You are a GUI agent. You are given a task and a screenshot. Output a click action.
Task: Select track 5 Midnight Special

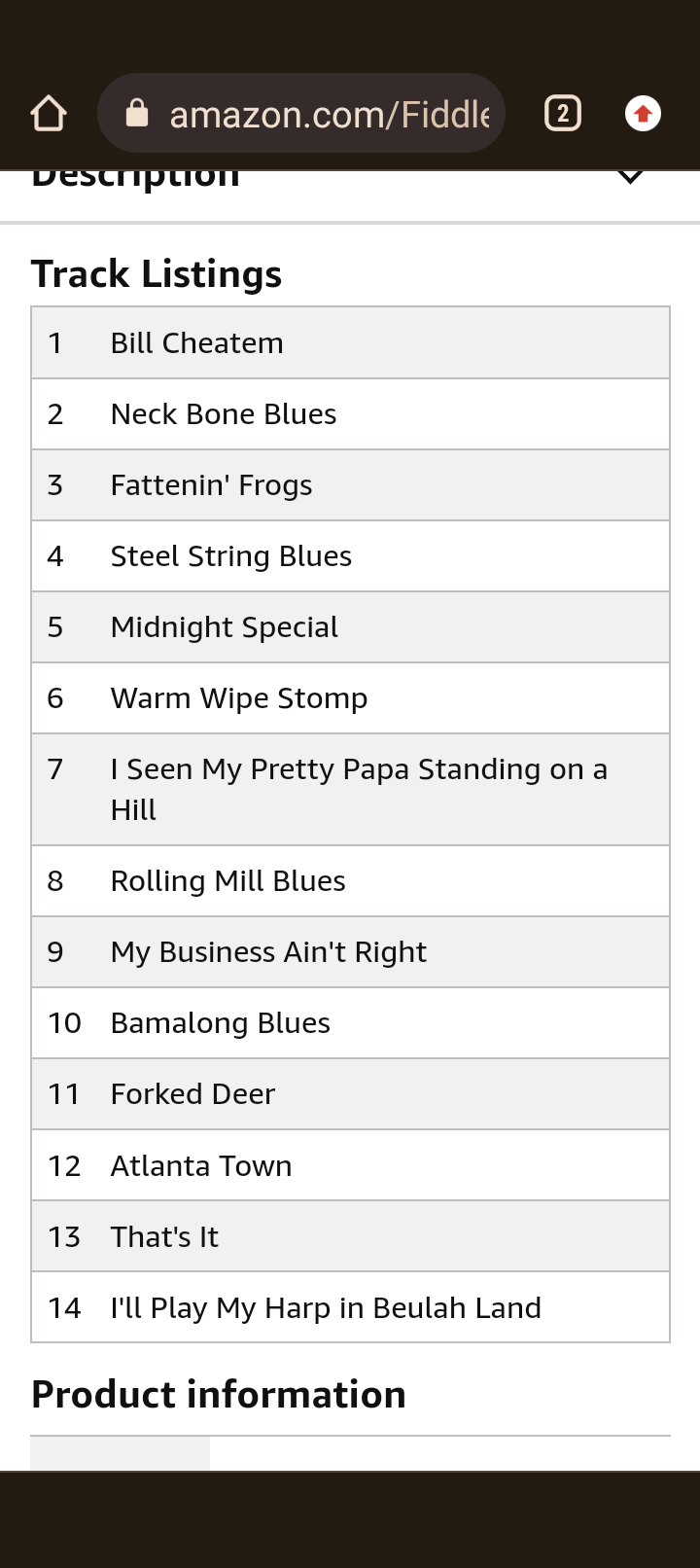pos(350,626)
